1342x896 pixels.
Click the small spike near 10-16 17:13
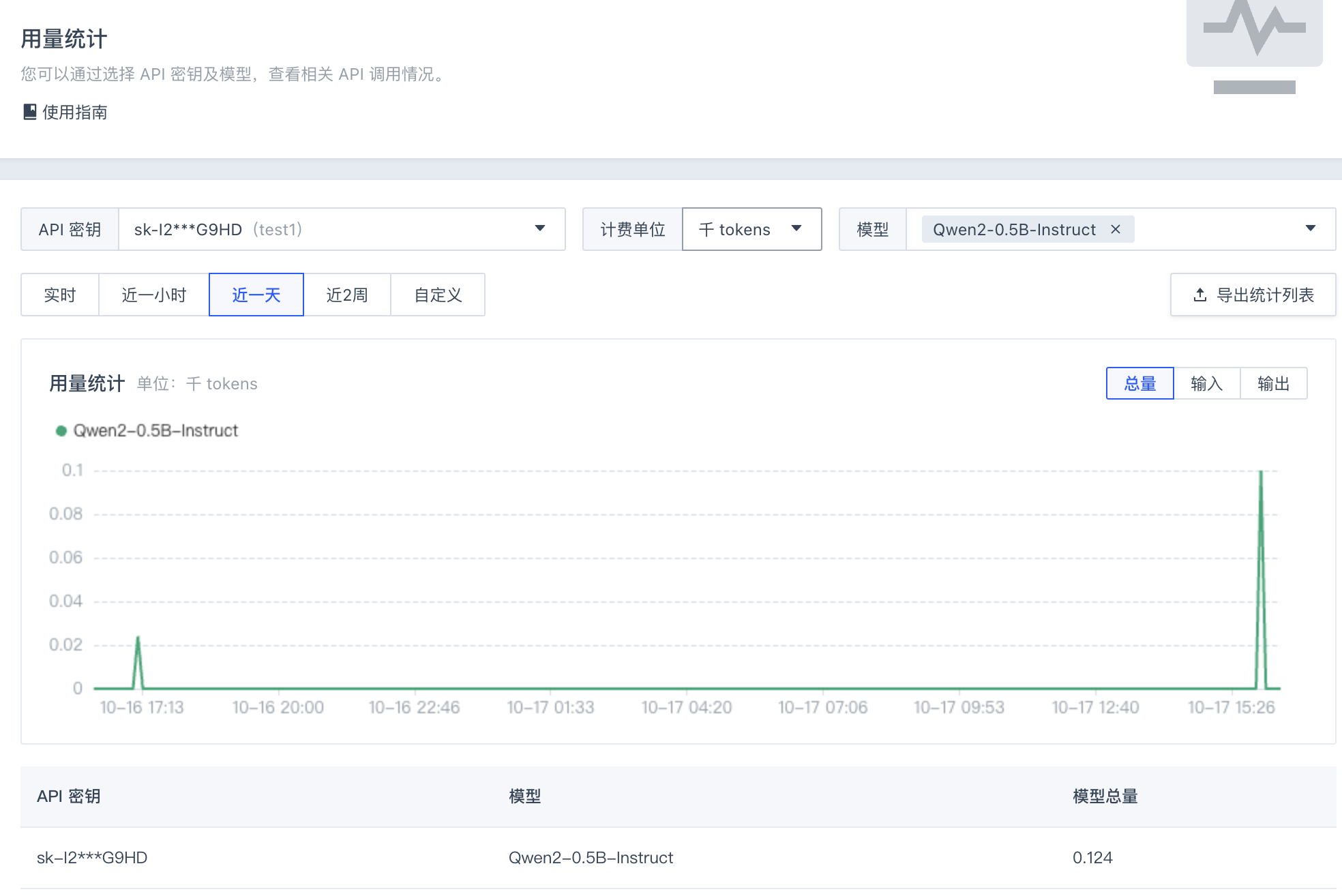pos(138,662)
